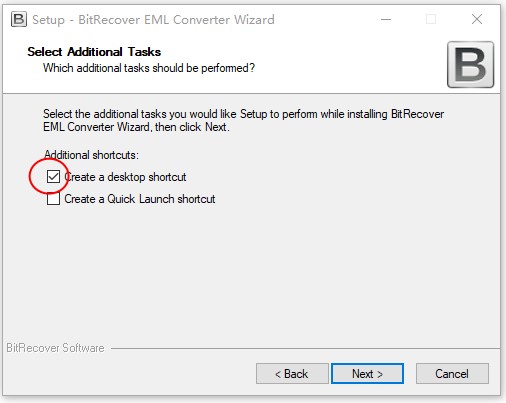Click the BitRecover B icon in title bar

click(19, 19)
